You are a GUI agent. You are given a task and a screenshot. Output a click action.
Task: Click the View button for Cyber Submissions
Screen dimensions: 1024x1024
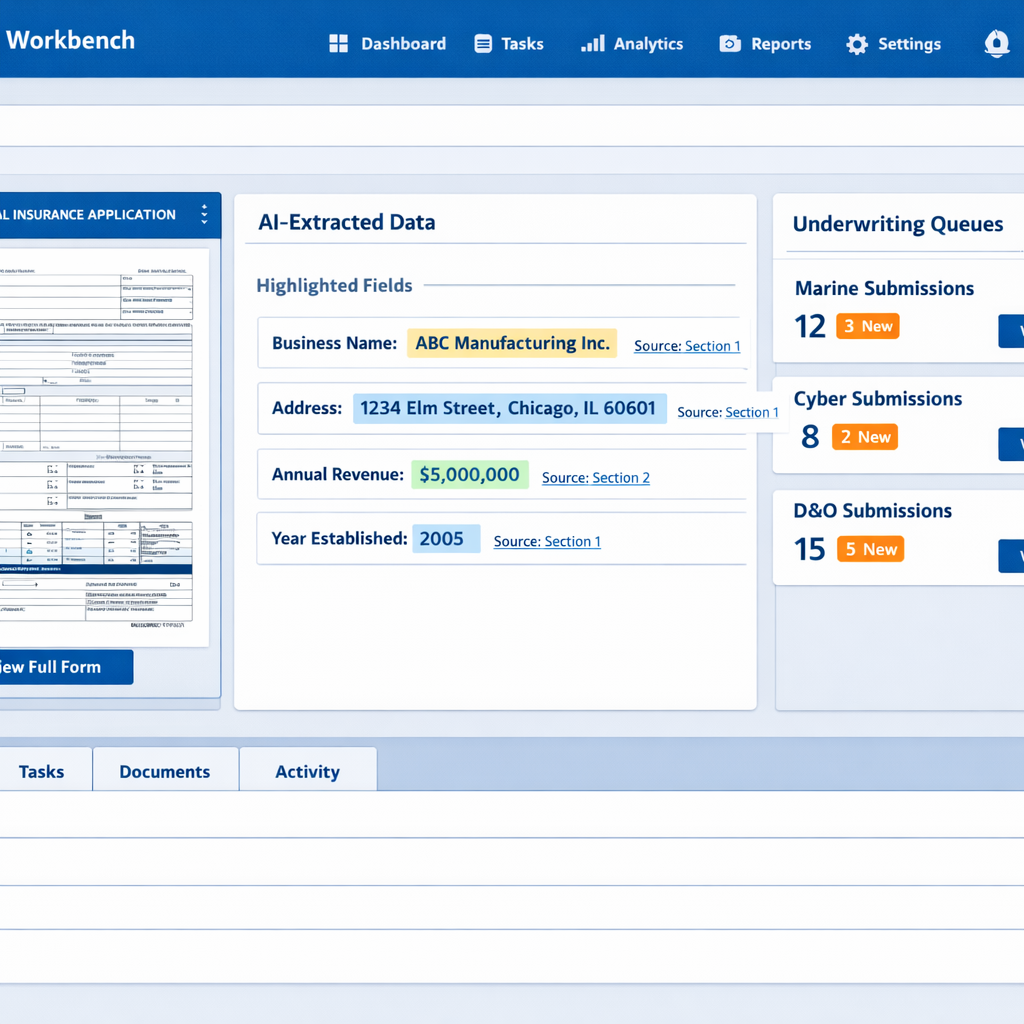[1013, 445]
